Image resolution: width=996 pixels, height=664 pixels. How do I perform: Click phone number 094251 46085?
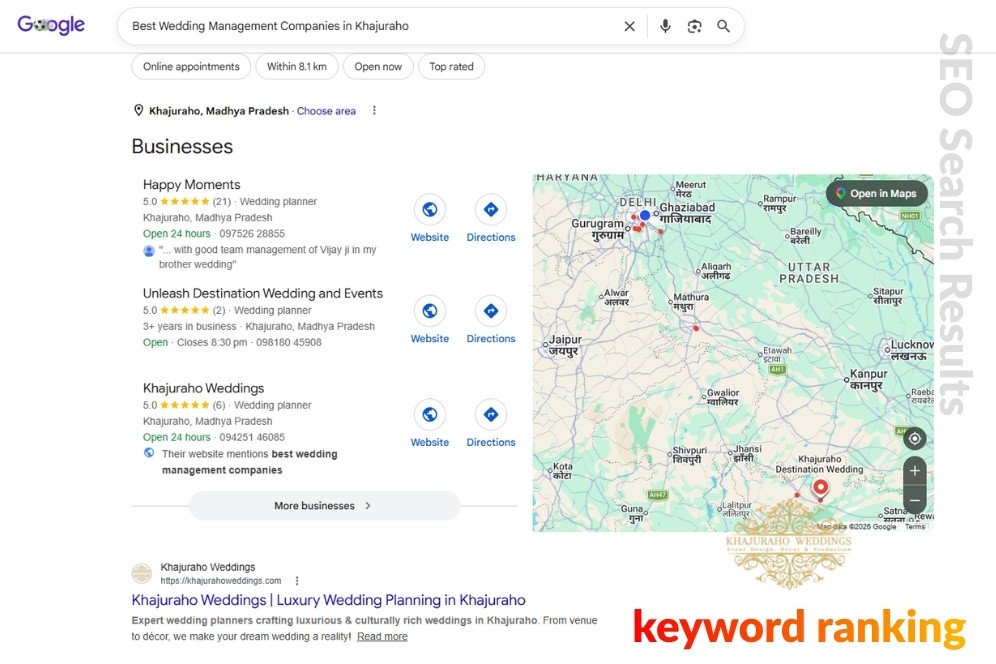252,437
